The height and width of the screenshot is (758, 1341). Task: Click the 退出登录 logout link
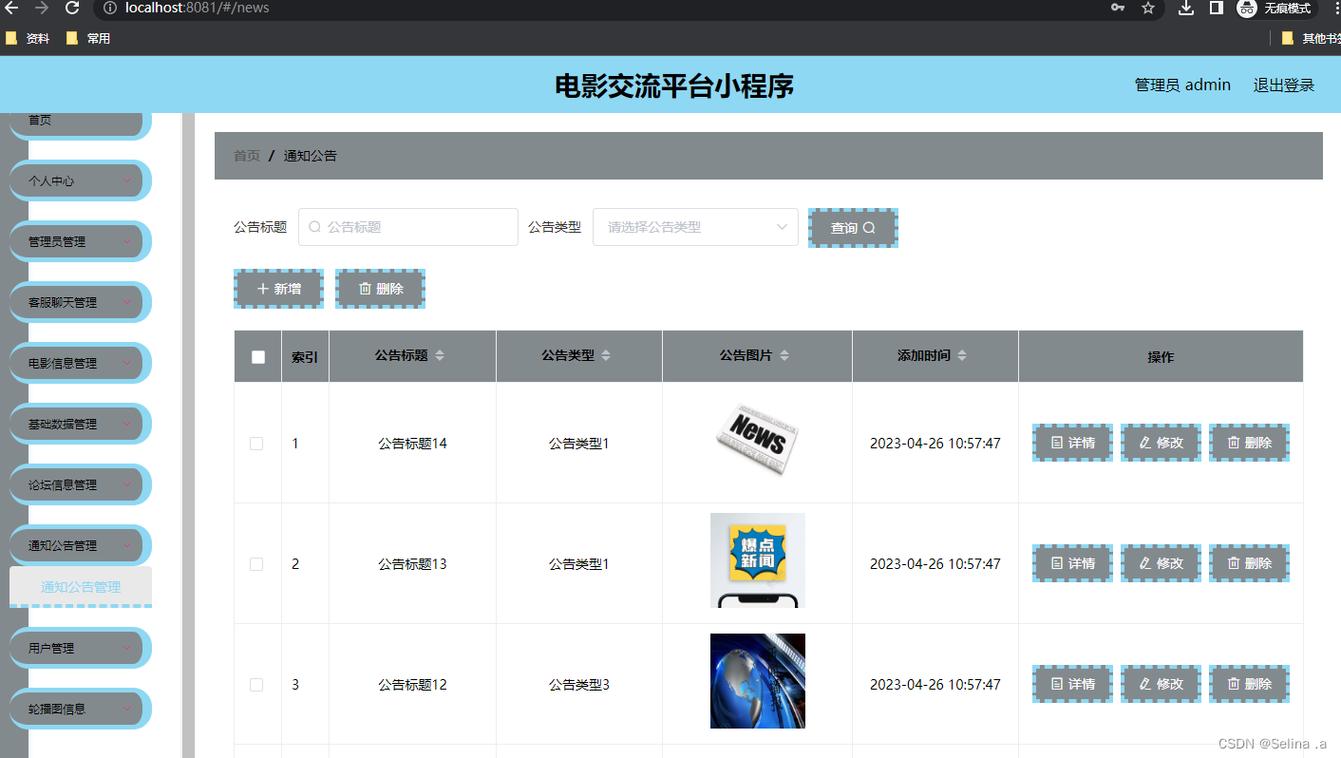(1283, 85)
